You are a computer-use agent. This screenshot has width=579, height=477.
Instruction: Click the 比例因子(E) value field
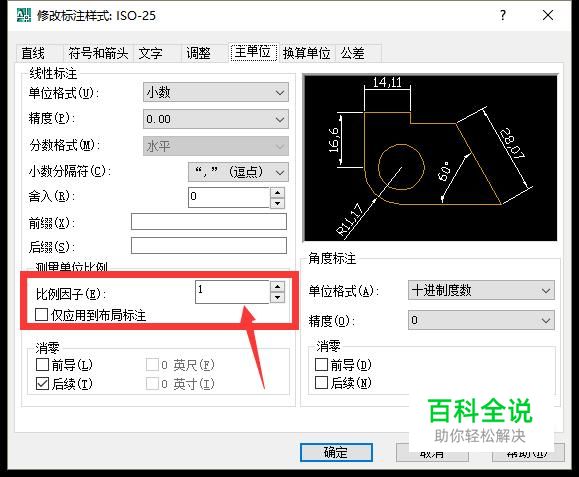click(x=232, y=292)
